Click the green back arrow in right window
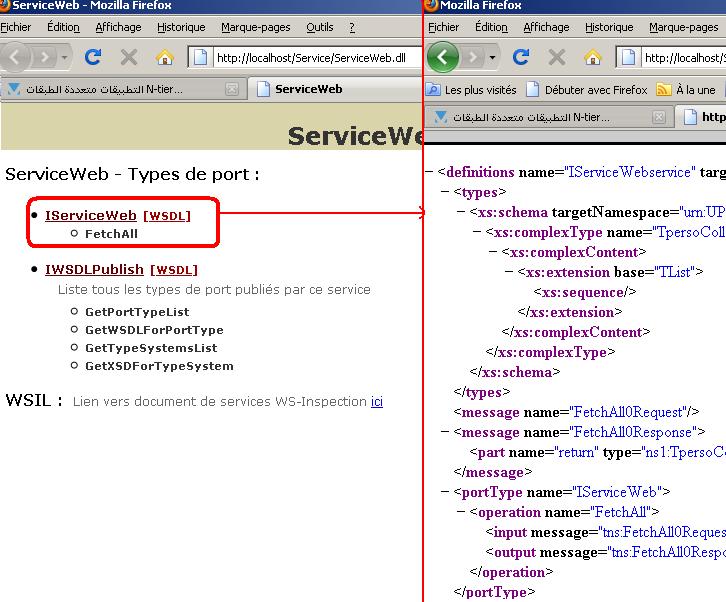Viewport: 726px width, 602px height. [x=443, y=57]
